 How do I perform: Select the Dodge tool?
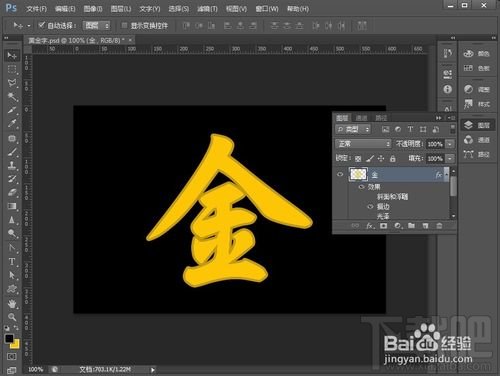12,234
